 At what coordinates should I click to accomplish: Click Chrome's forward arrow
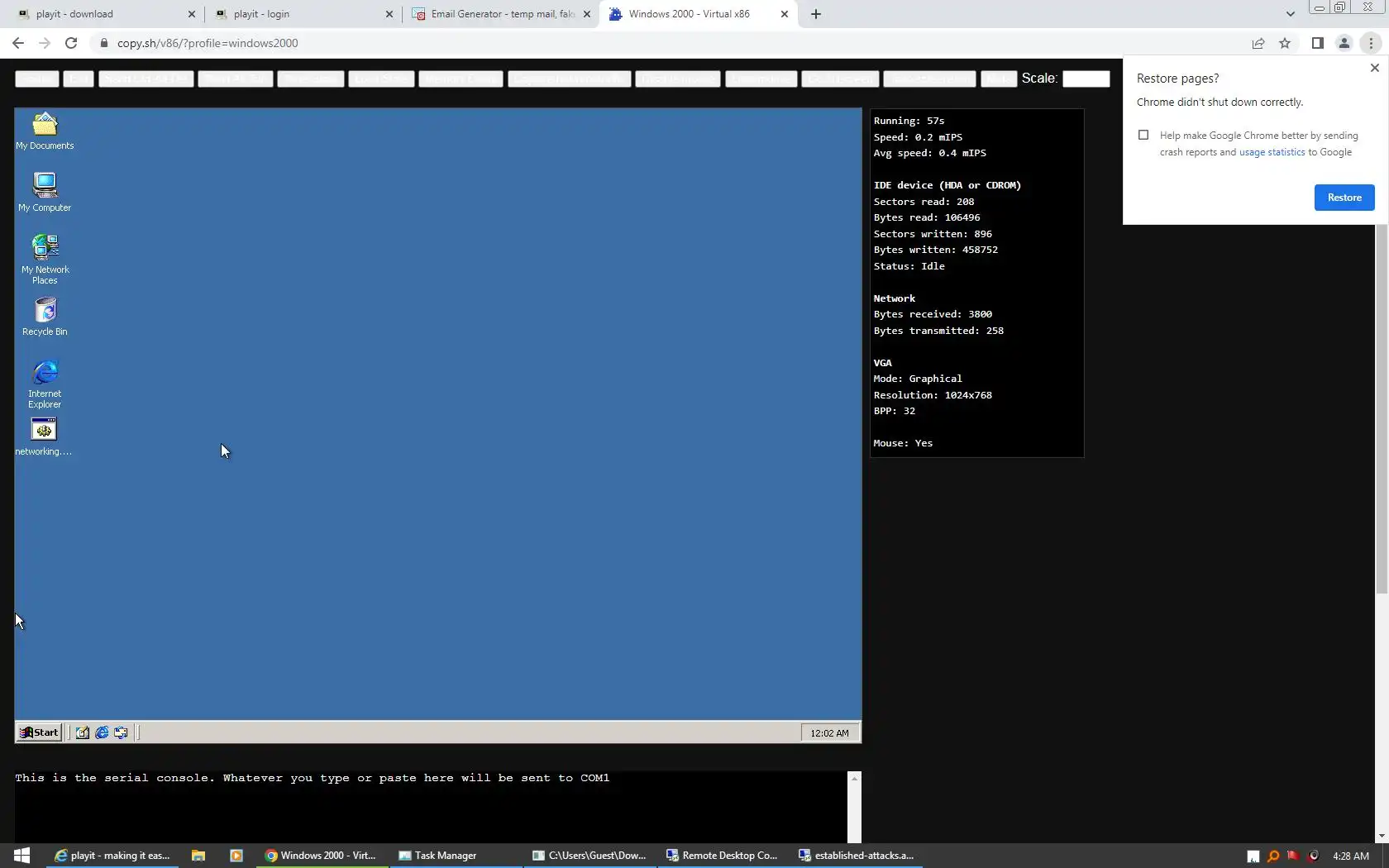coord(45,43)
